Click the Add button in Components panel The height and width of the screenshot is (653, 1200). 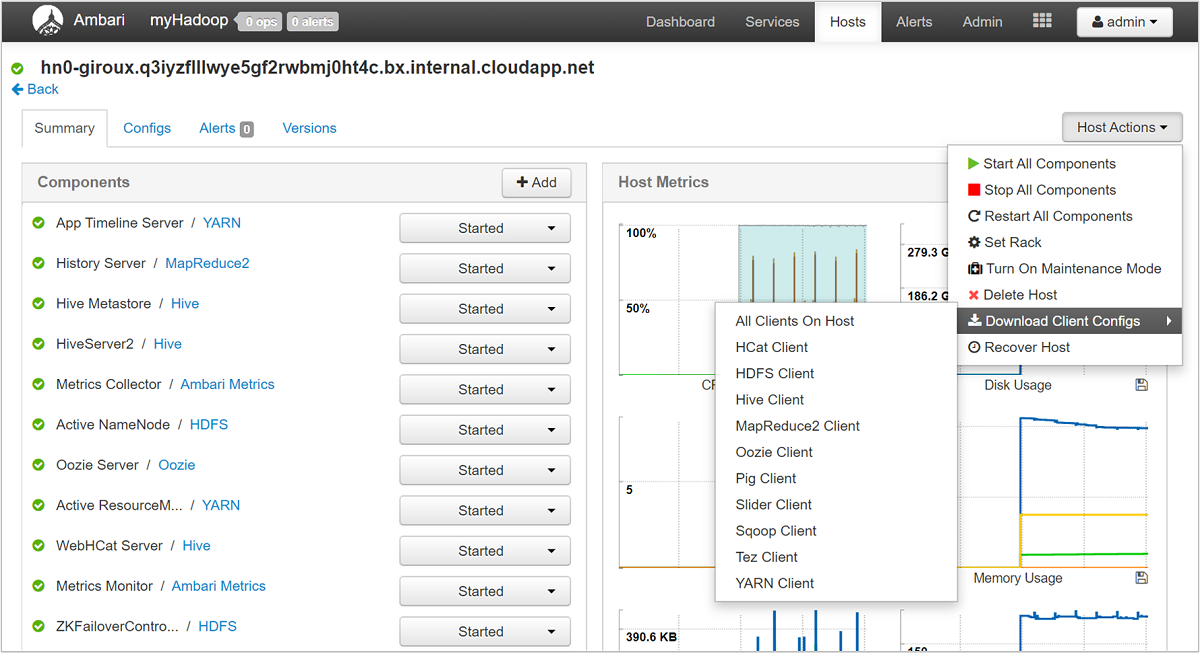click(x=536, y=182)
